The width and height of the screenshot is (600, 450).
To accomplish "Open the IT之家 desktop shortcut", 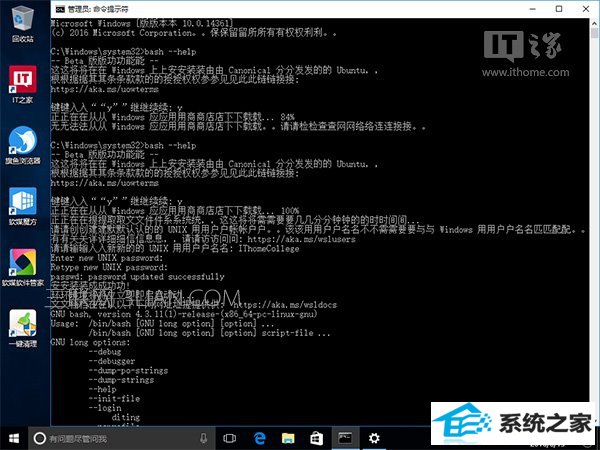I will pyautogui.click(x=23, y=84).
